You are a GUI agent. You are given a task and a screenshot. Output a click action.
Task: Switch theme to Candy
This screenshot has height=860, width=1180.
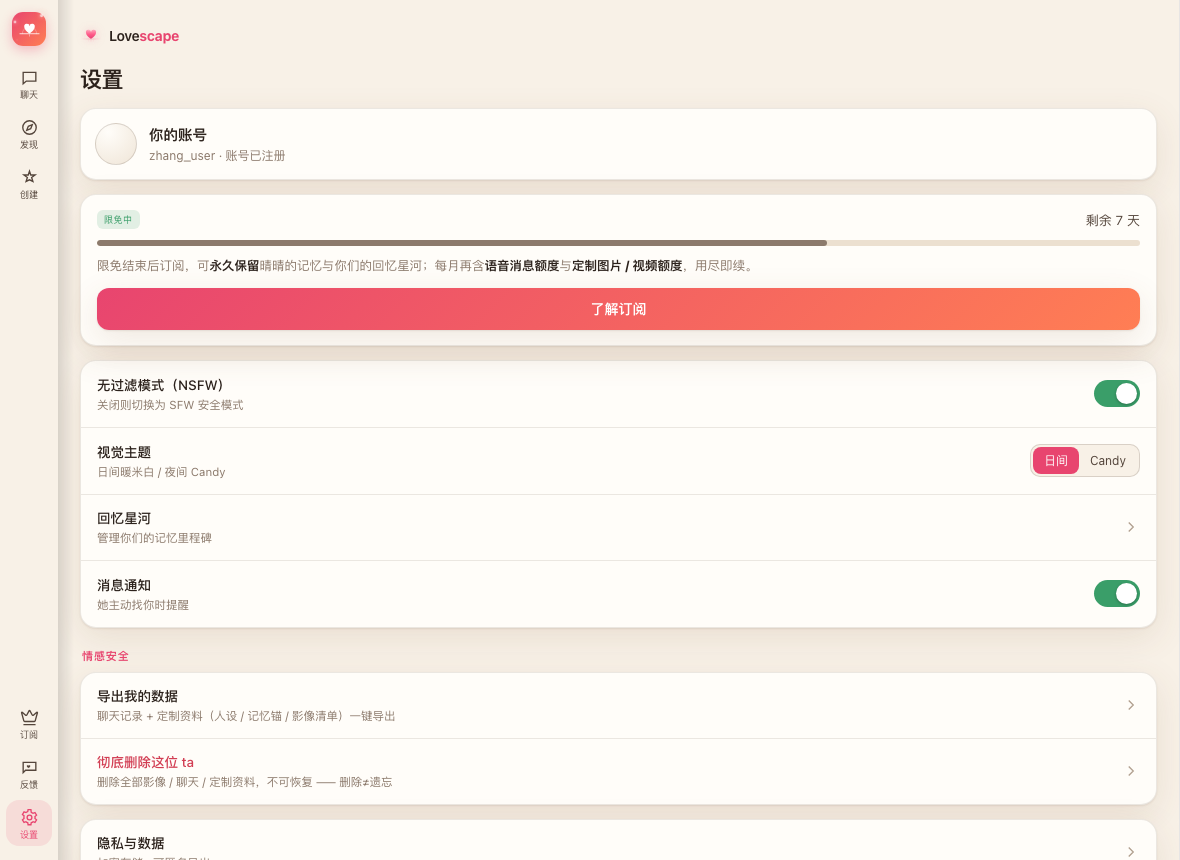(x=1107, y=460)
